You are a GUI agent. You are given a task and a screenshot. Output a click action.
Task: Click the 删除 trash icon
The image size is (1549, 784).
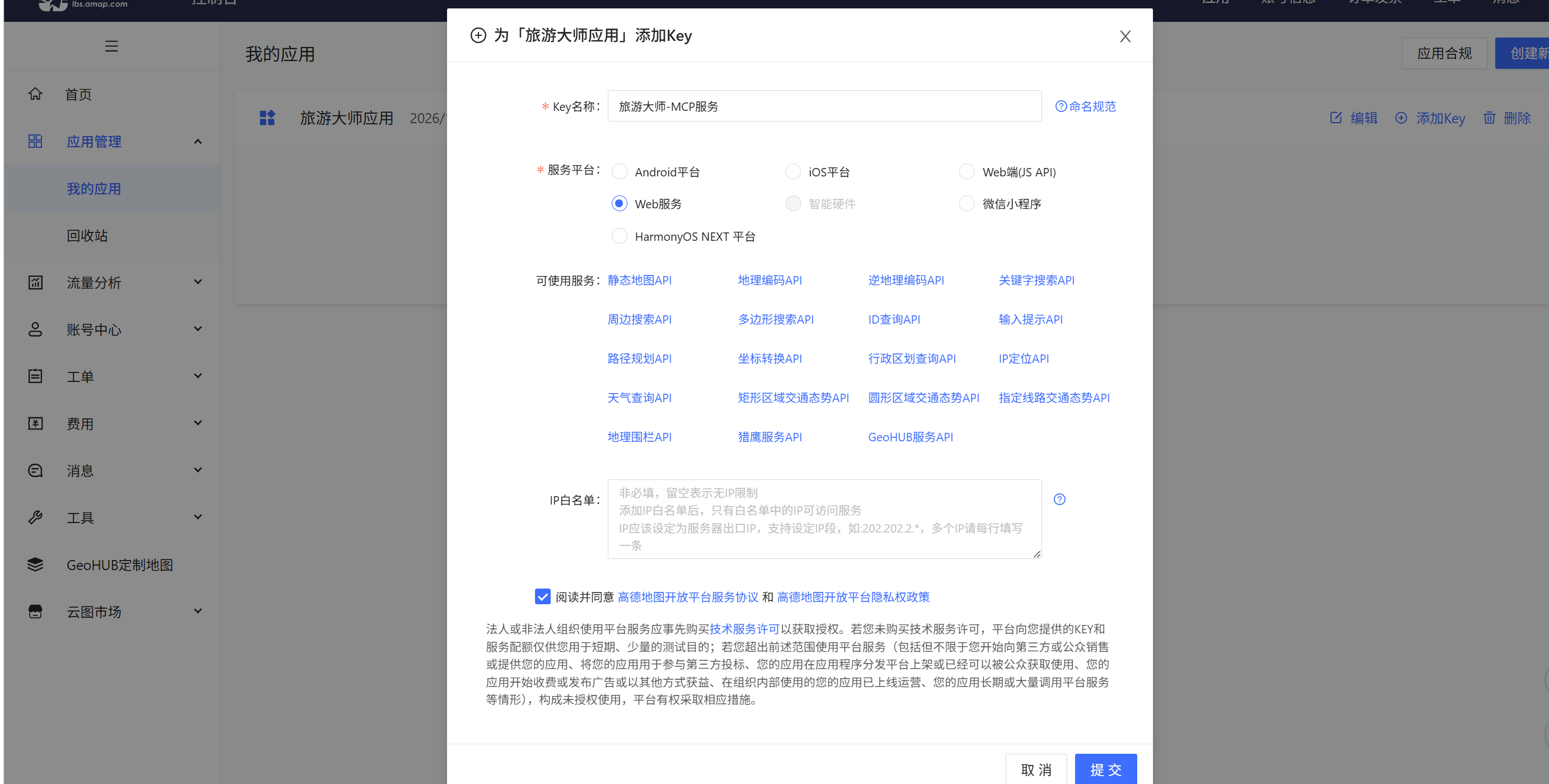[1489, 118]
